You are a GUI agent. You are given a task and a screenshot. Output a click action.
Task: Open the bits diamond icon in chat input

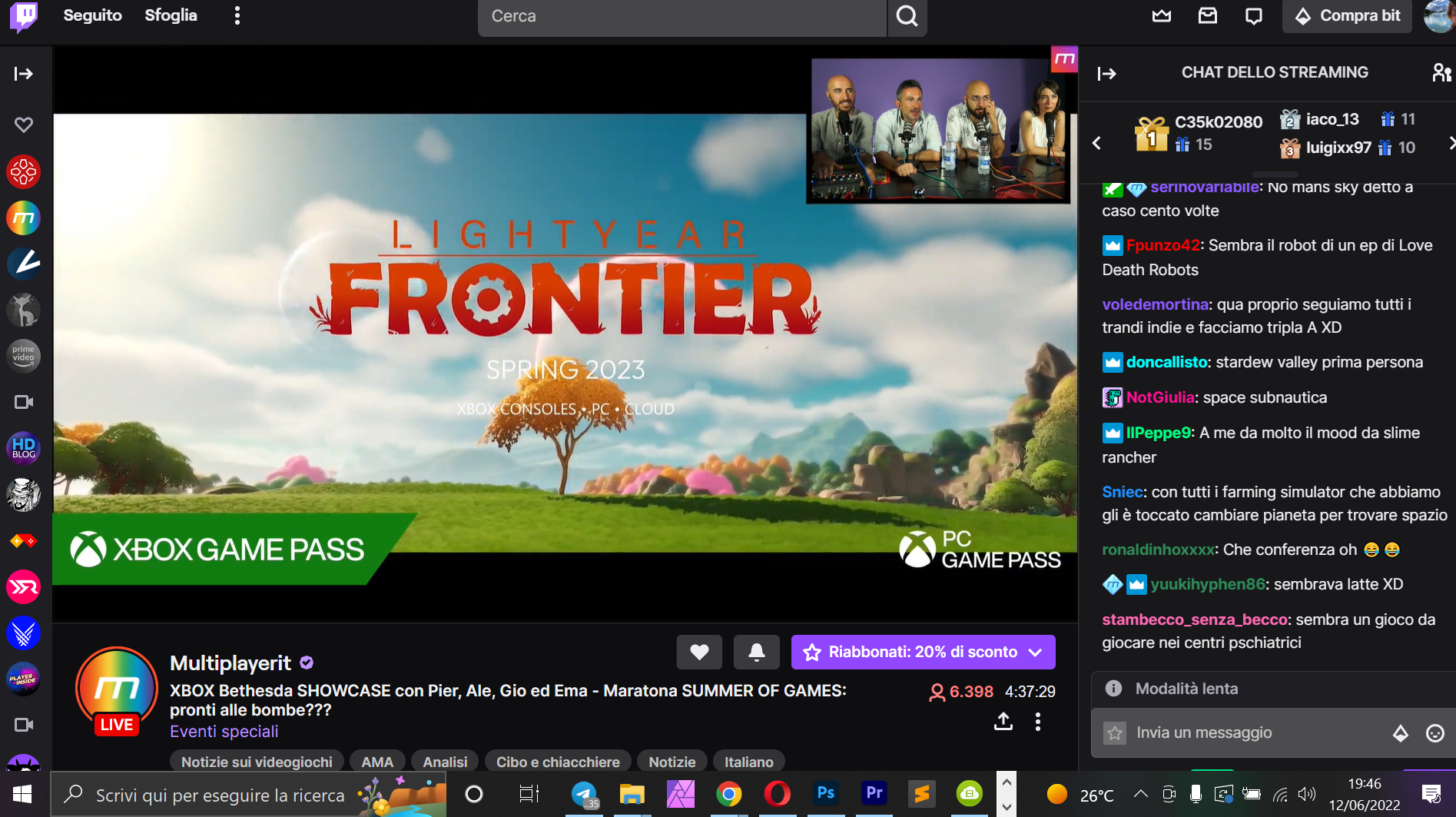pos(1401,733)
